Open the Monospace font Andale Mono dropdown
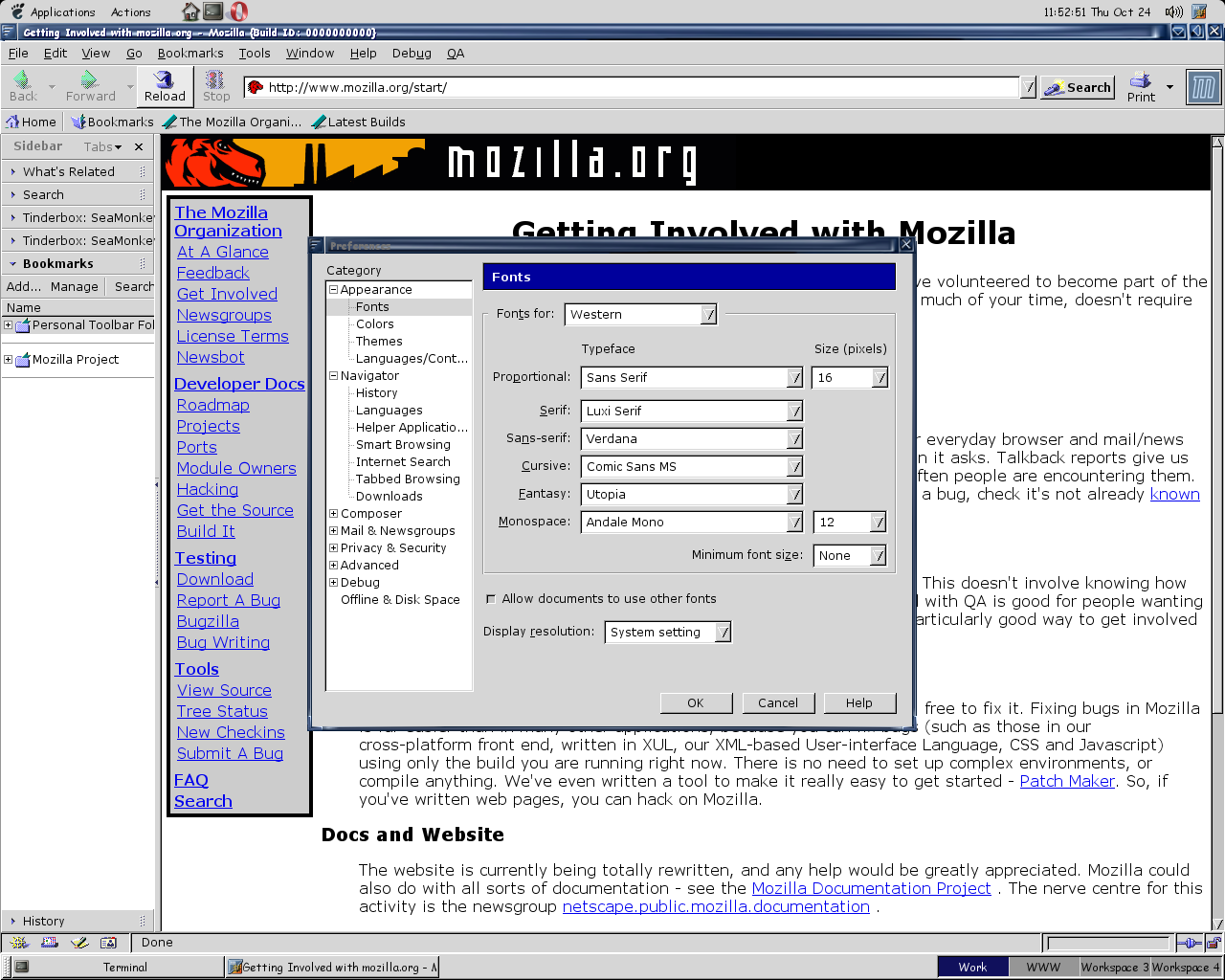The height and width of the screenshot is (980, 1225). [692, 522]
